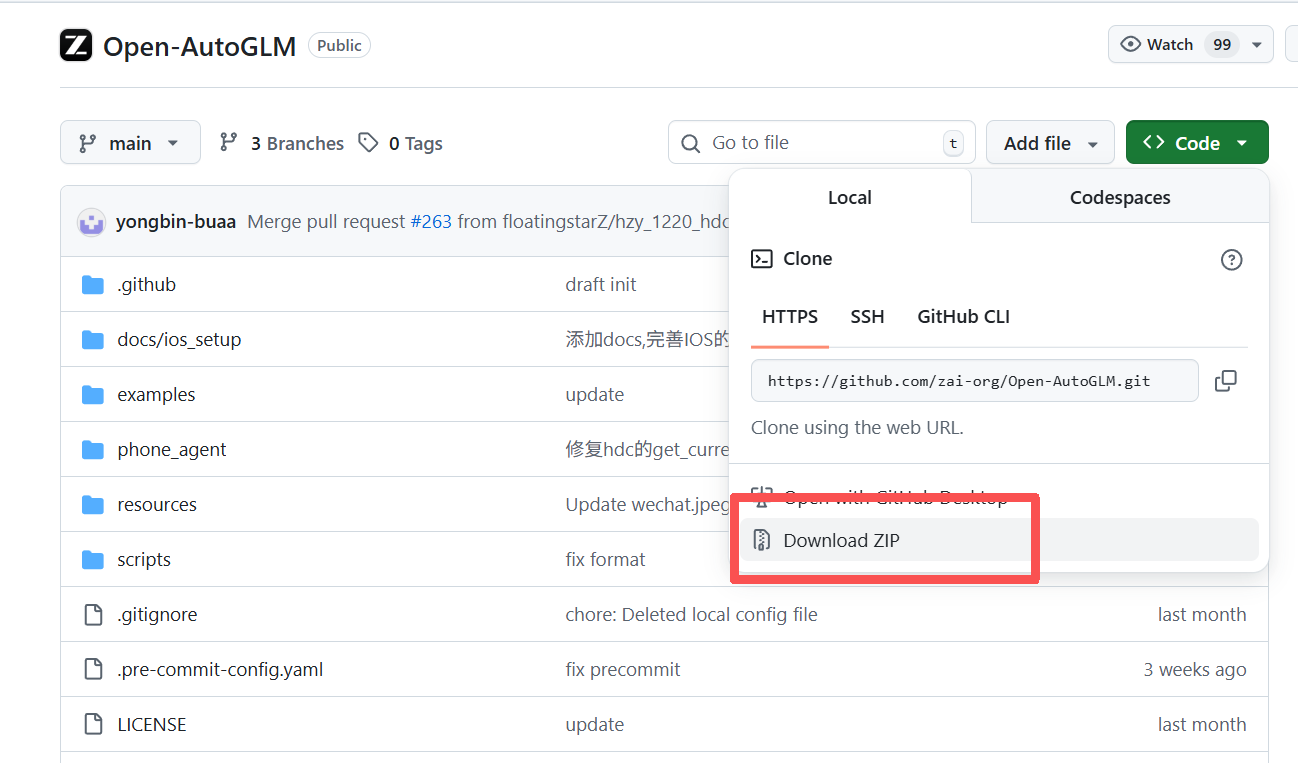Open the 'update' commit for LICENSE
1298x763 pixels.
[595, 725]
